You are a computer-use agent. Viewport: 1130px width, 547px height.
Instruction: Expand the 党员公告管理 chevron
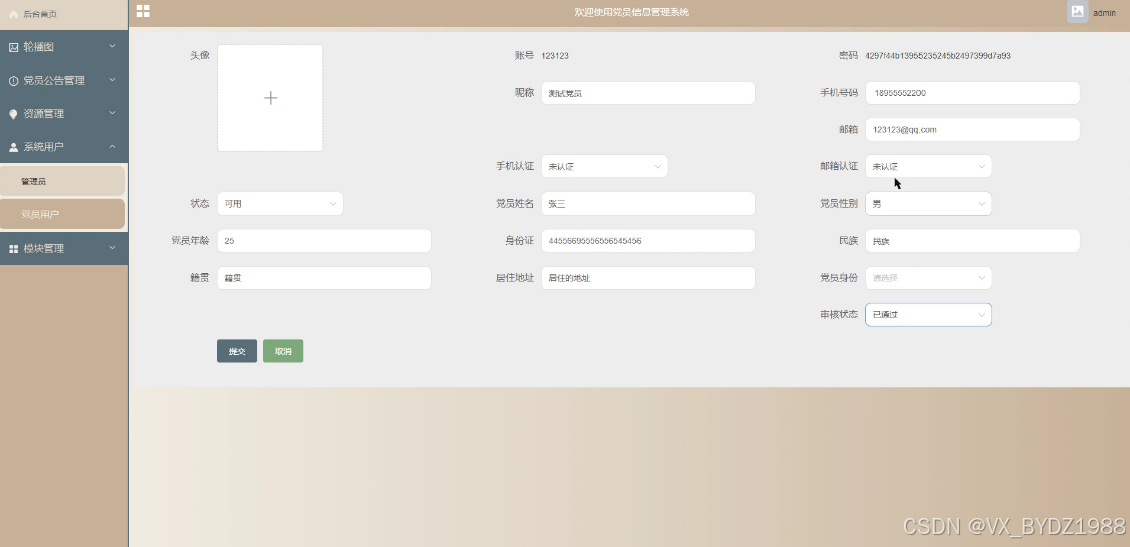pos(112,80)
